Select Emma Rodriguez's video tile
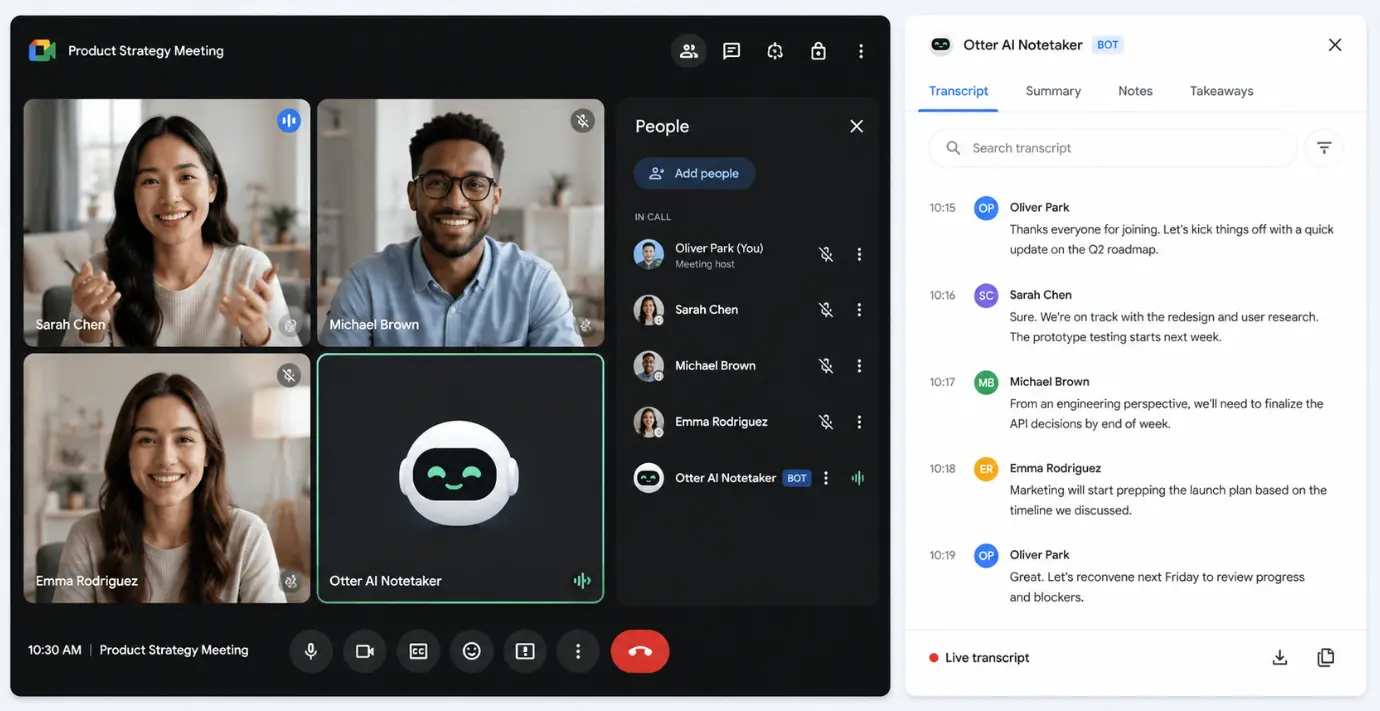The width and height of the screenshot is (1380, 711). (166, 478)
